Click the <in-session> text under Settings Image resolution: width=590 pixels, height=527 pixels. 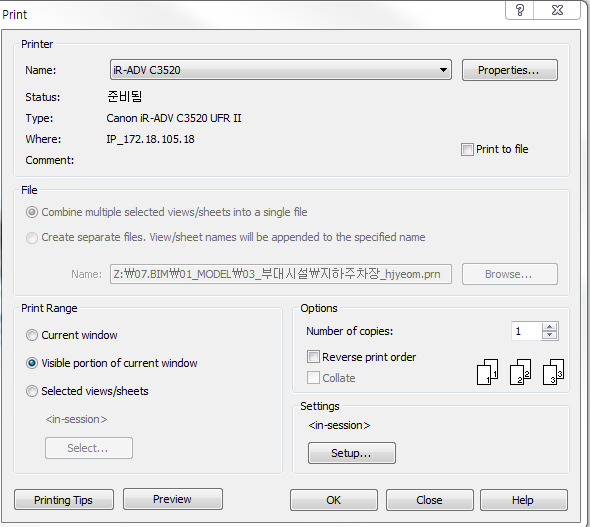tap(339, 425)
